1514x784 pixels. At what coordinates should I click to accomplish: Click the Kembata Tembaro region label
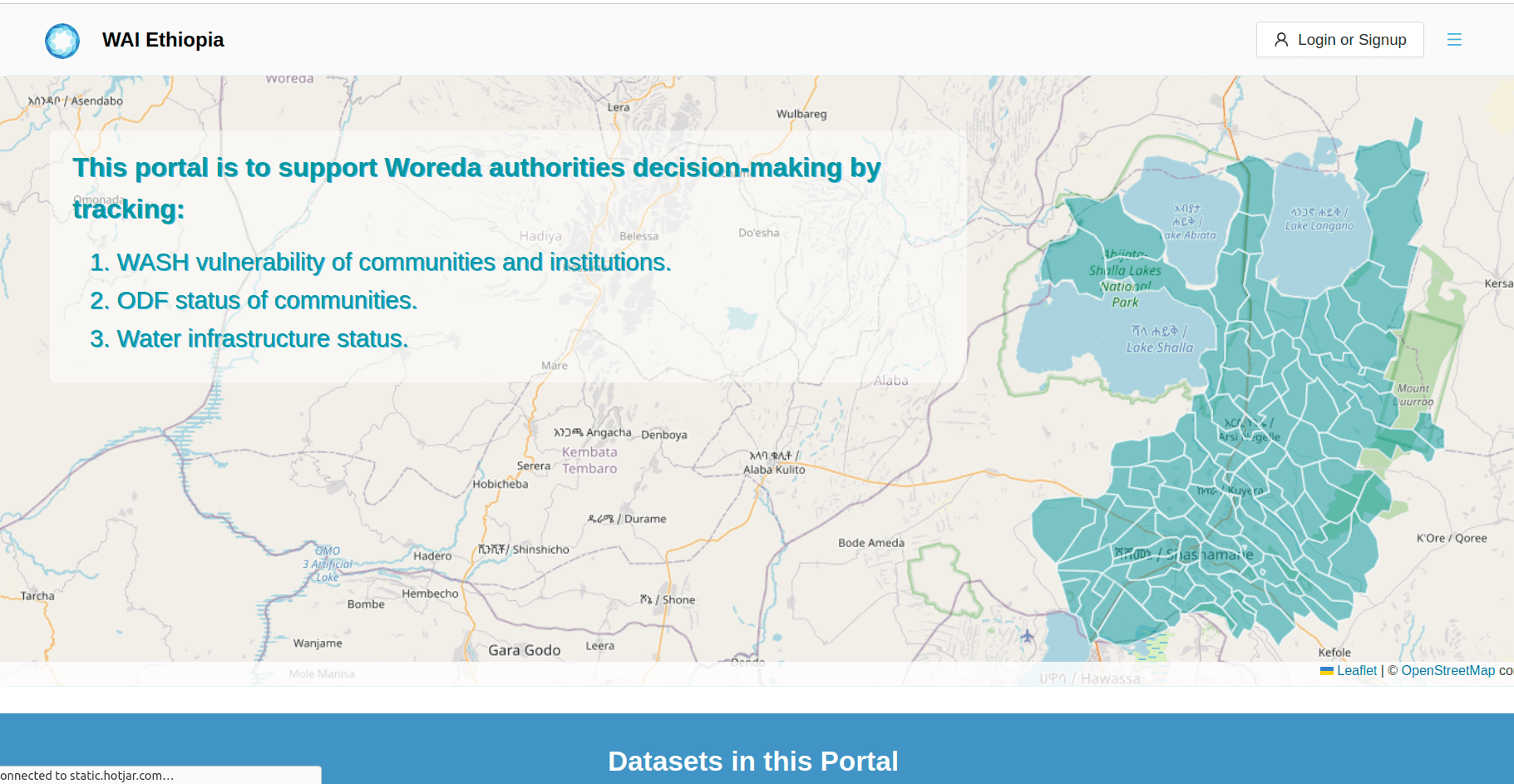pyautogui.click(x=589, y=461)
